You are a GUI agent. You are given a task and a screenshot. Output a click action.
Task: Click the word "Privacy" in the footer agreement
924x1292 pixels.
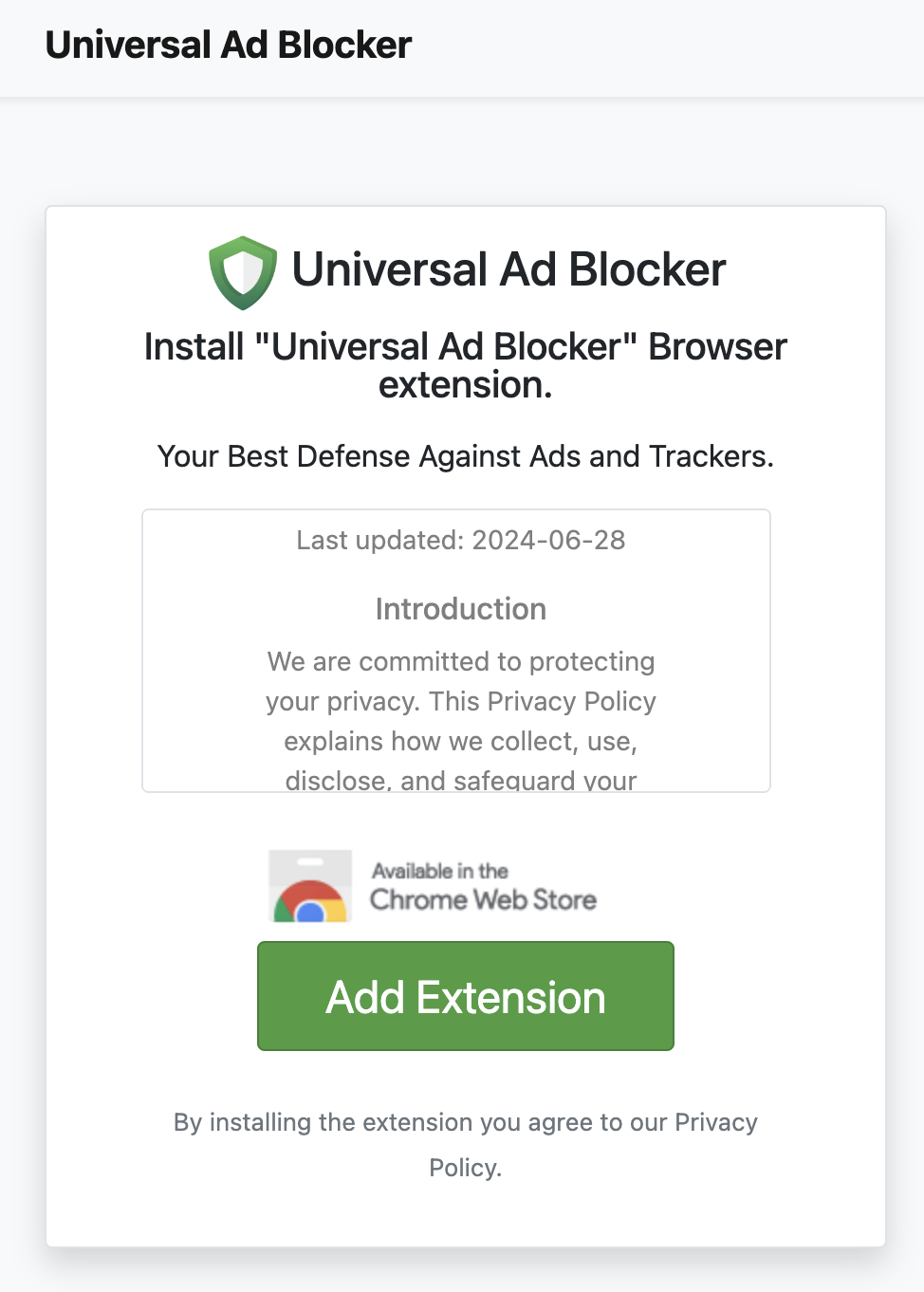[716, 1123]
